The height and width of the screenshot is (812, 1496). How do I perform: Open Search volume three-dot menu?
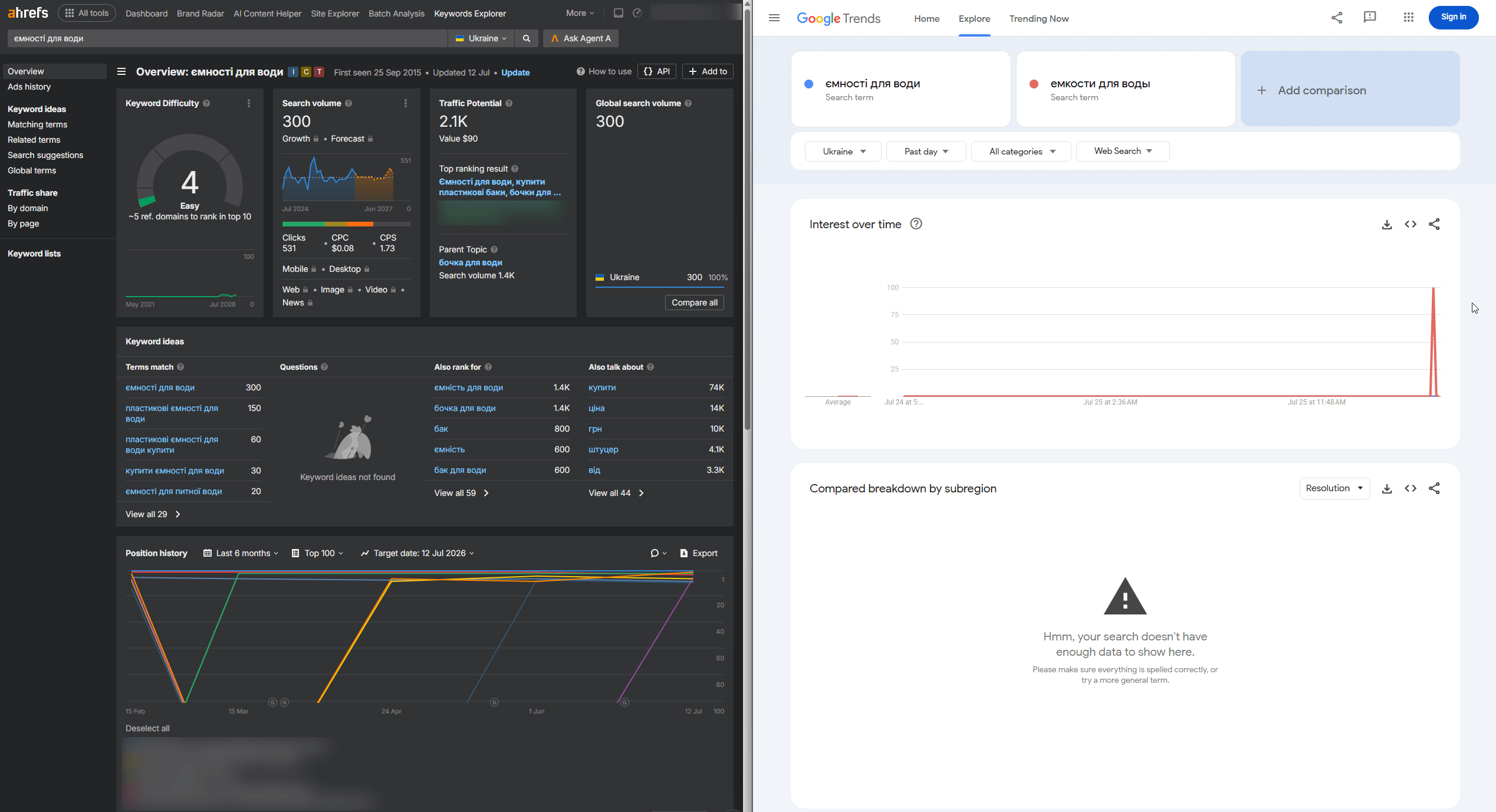click(x=406, y=103)
